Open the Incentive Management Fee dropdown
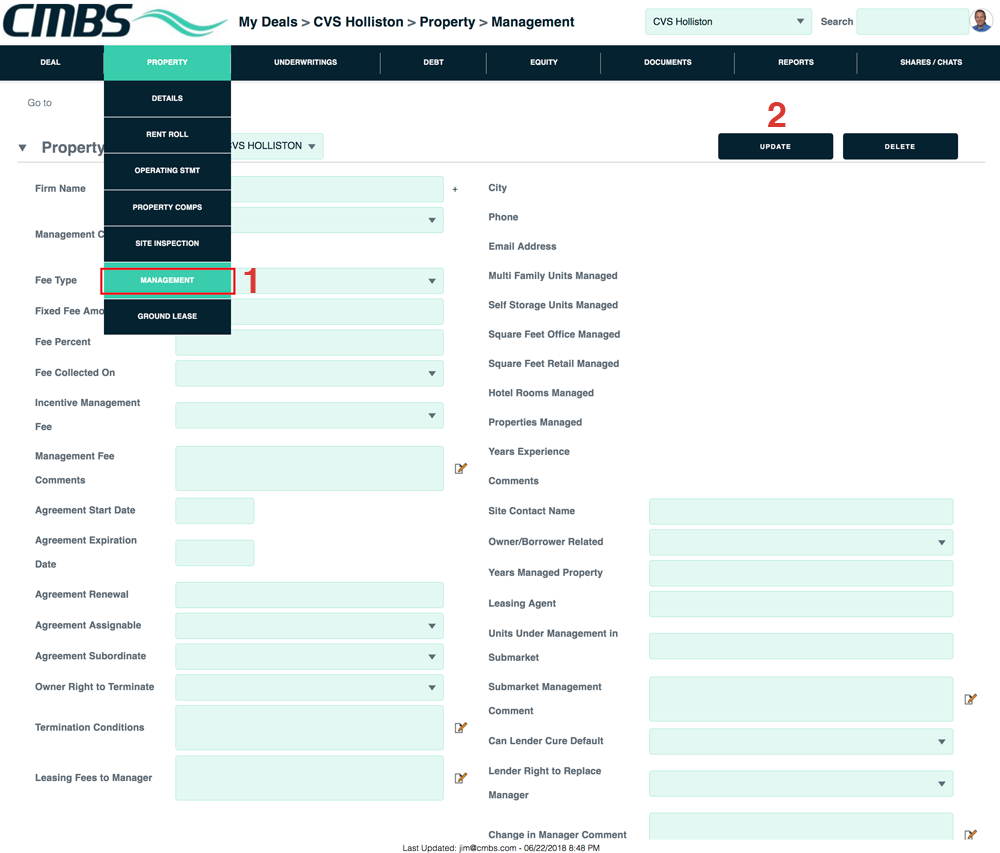This screenshot has height=853, width=1000. [309, 416]
